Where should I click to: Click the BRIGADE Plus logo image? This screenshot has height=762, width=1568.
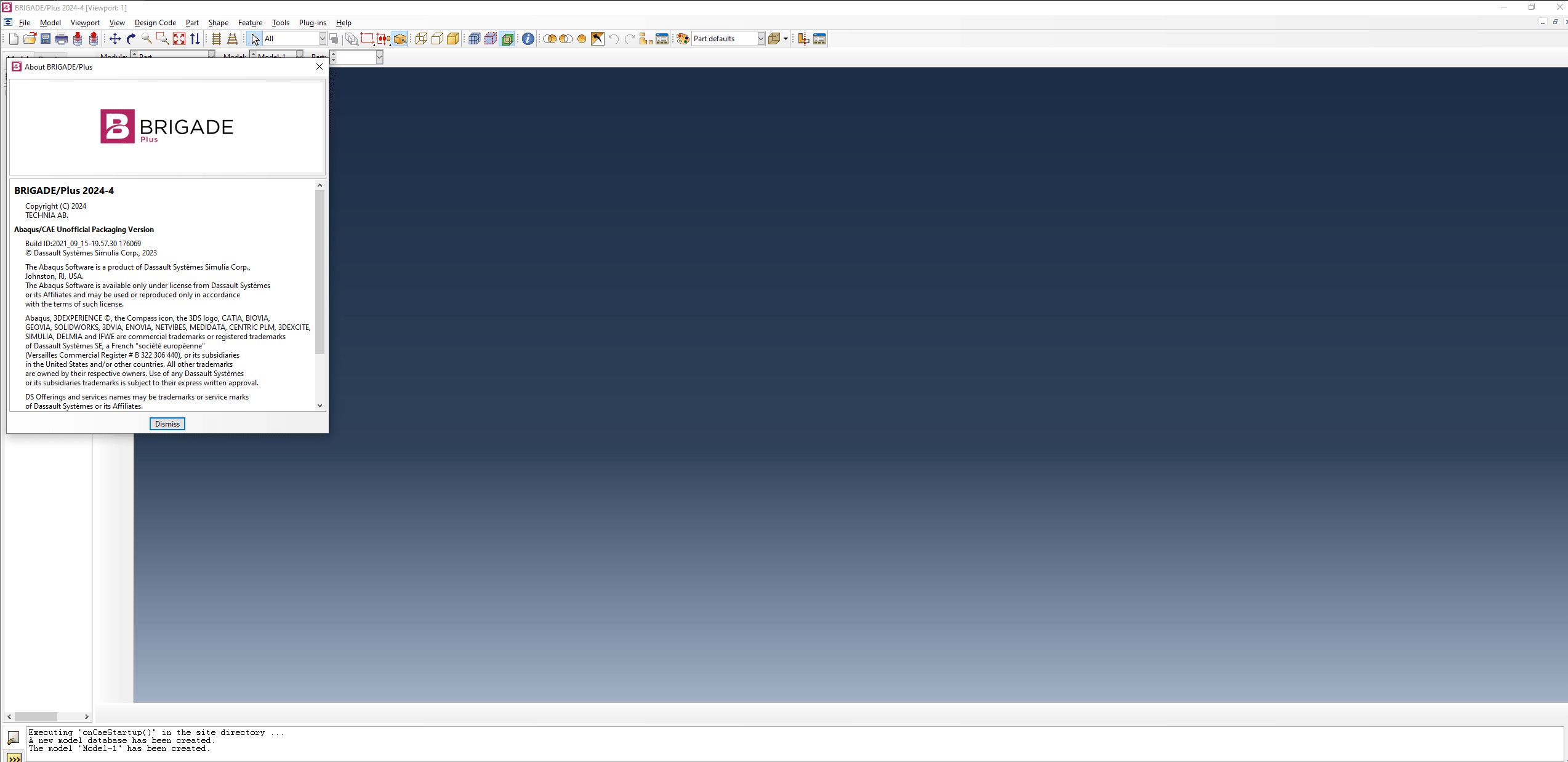167,127
